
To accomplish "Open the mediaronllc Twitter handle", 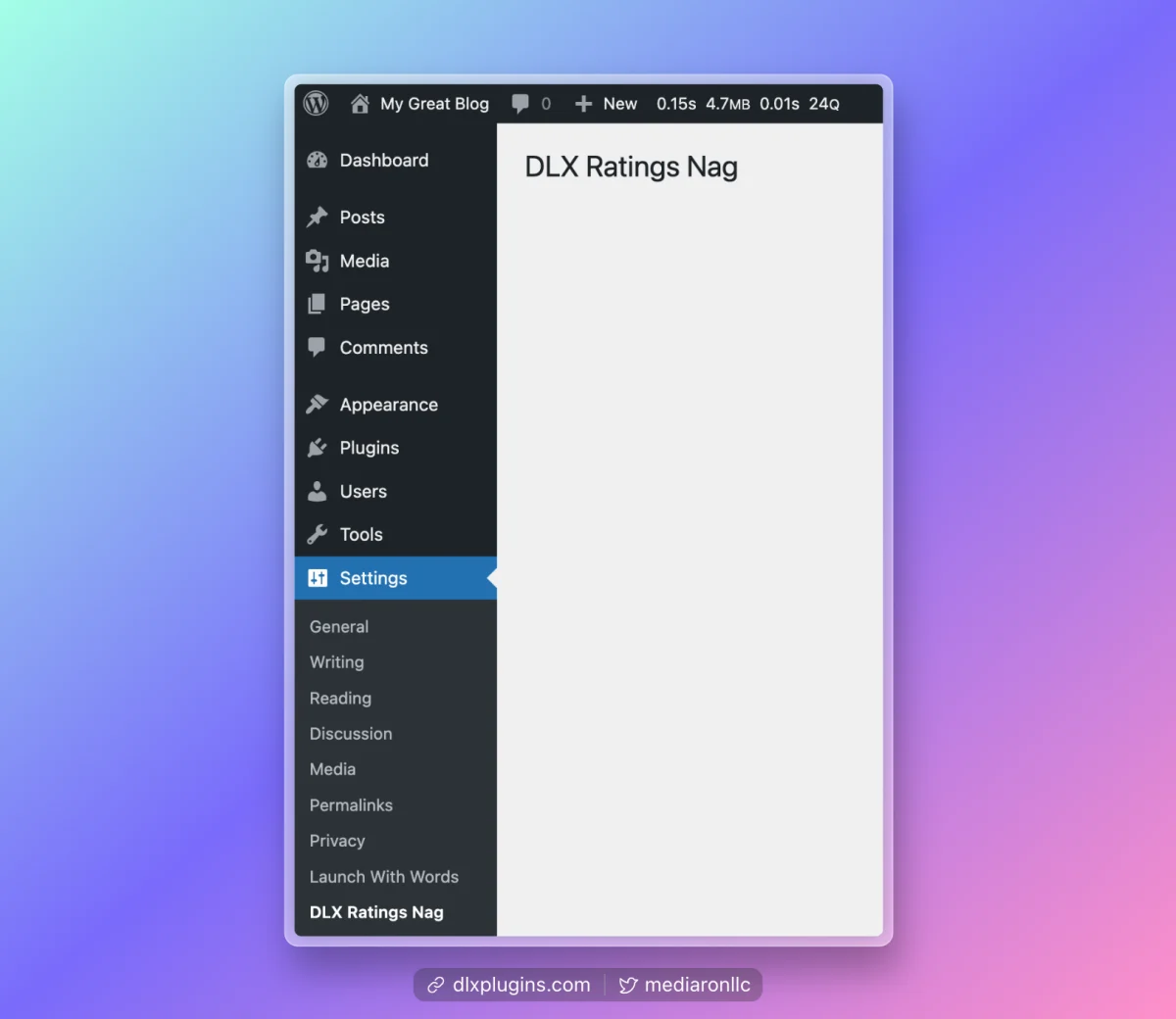I will (x=698, y=986).
